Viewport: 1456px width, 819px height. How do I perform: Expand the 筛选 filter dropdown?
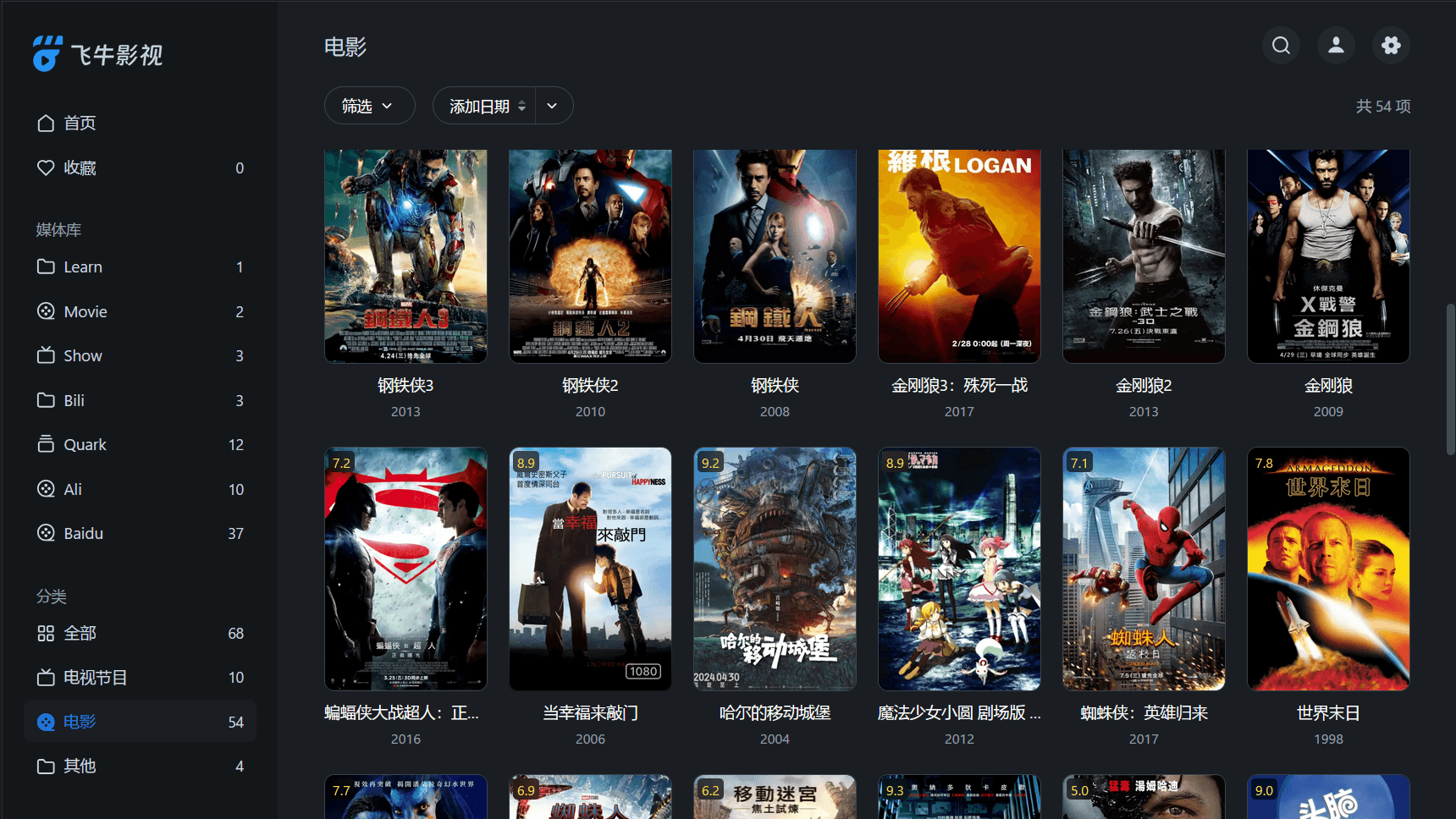coord(369,107)
